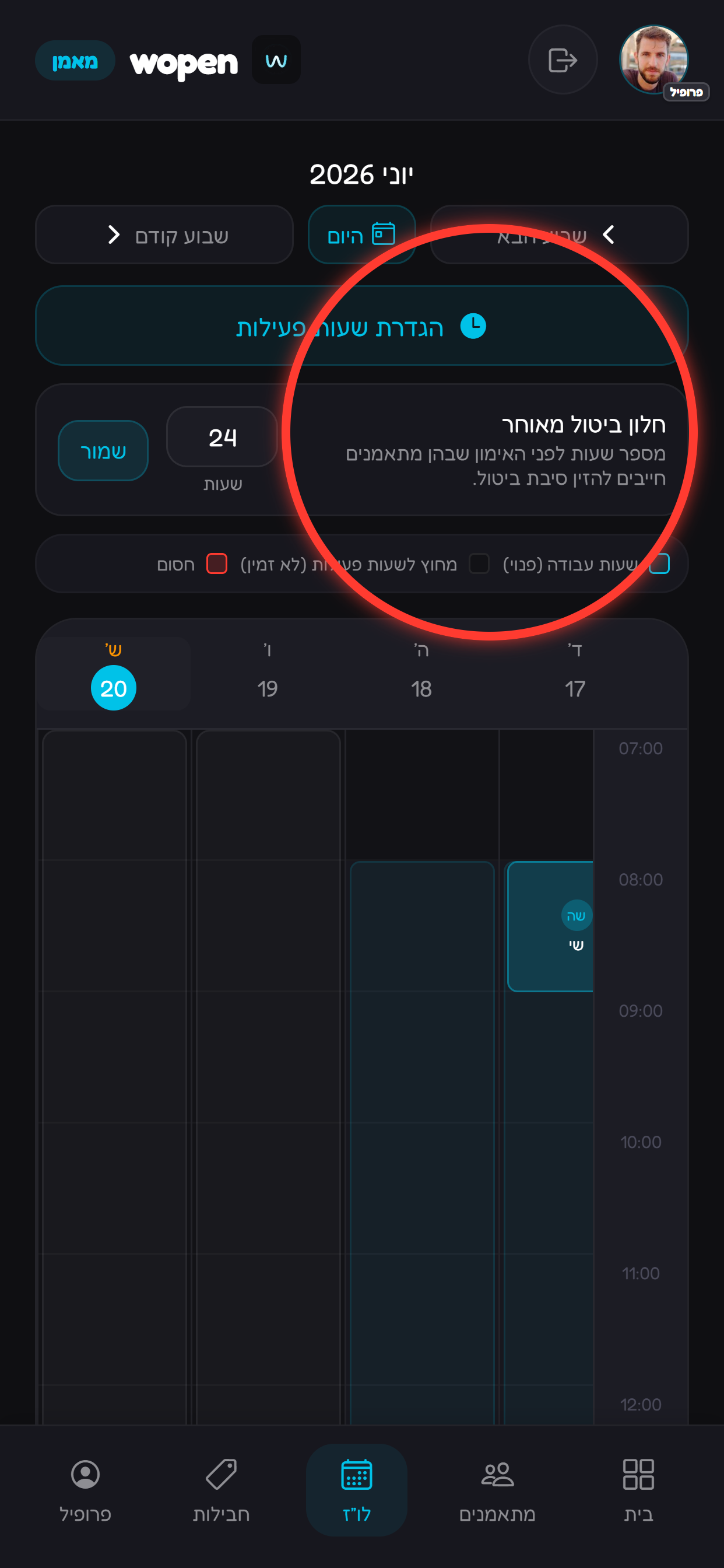Image resolution: width=724 pixels, height=1568 pixels.
Task: Click the red חסום legend swatch
Action: click(217, 563)
